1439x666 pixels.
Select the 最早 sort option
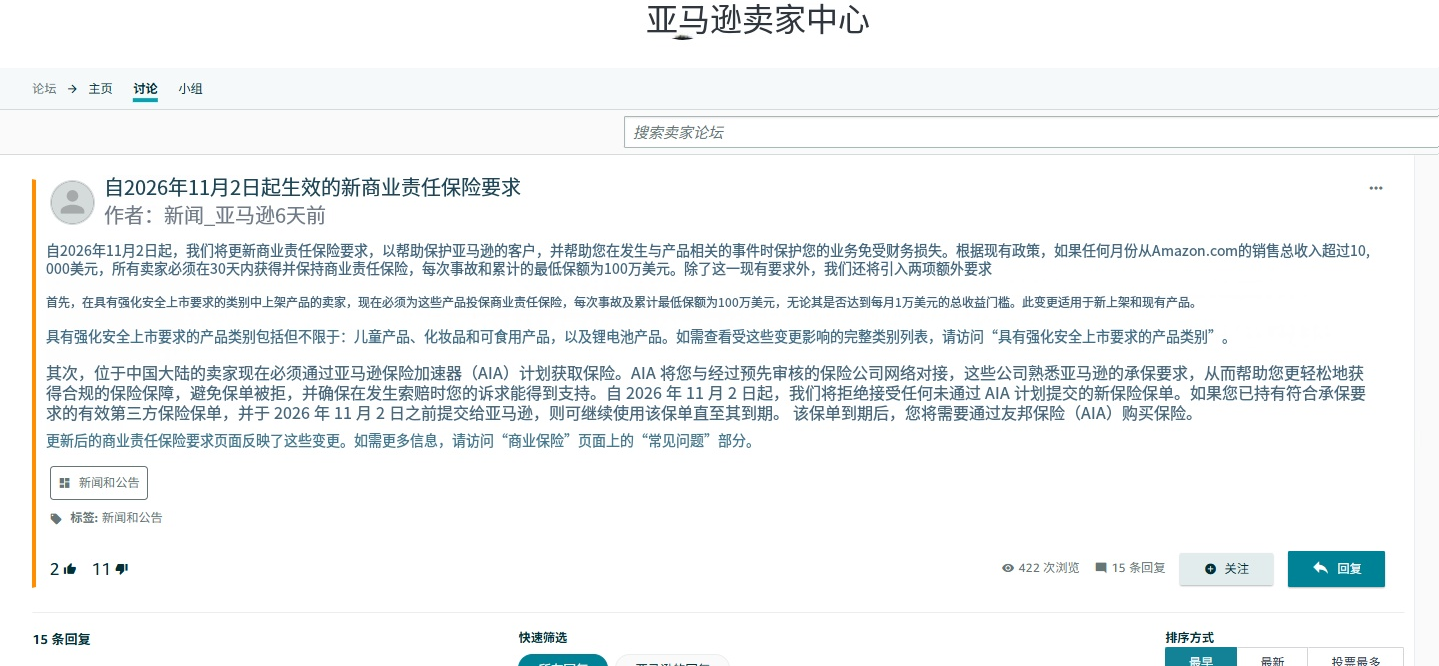(x=1201, y=661)
